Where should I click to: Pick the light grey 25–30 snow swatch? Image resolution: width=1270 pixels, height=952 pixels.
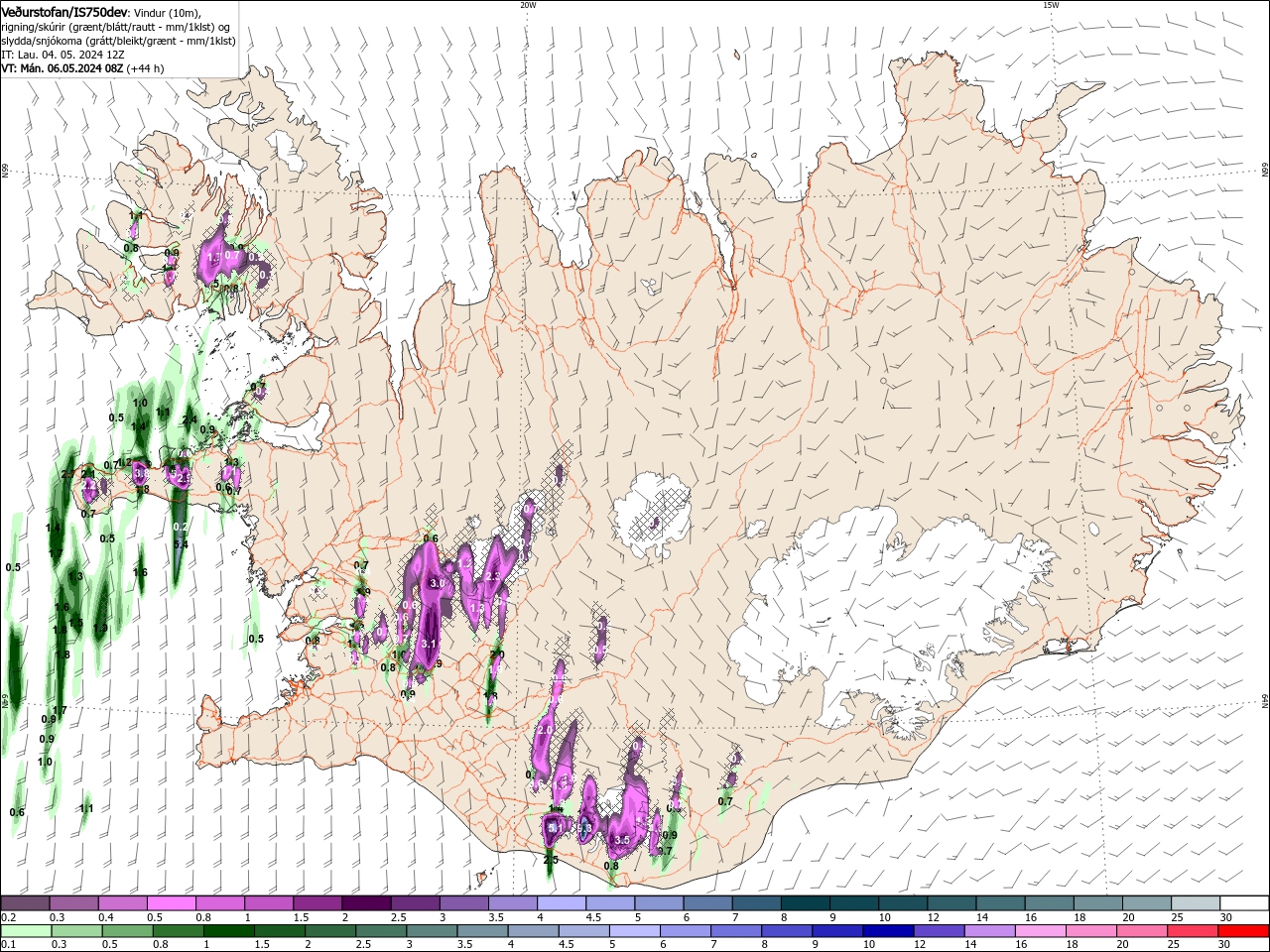(1195, 903)
